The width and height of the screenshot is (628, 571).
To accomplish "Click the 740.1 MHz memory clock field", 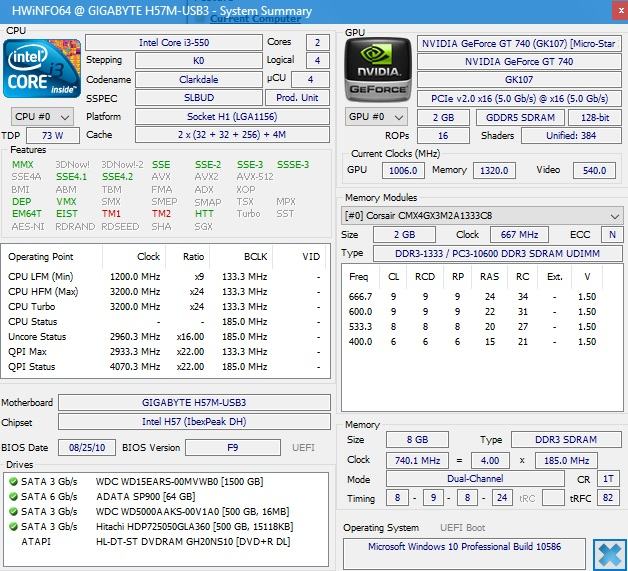I will pyautogui.click(x=417, y=460).
